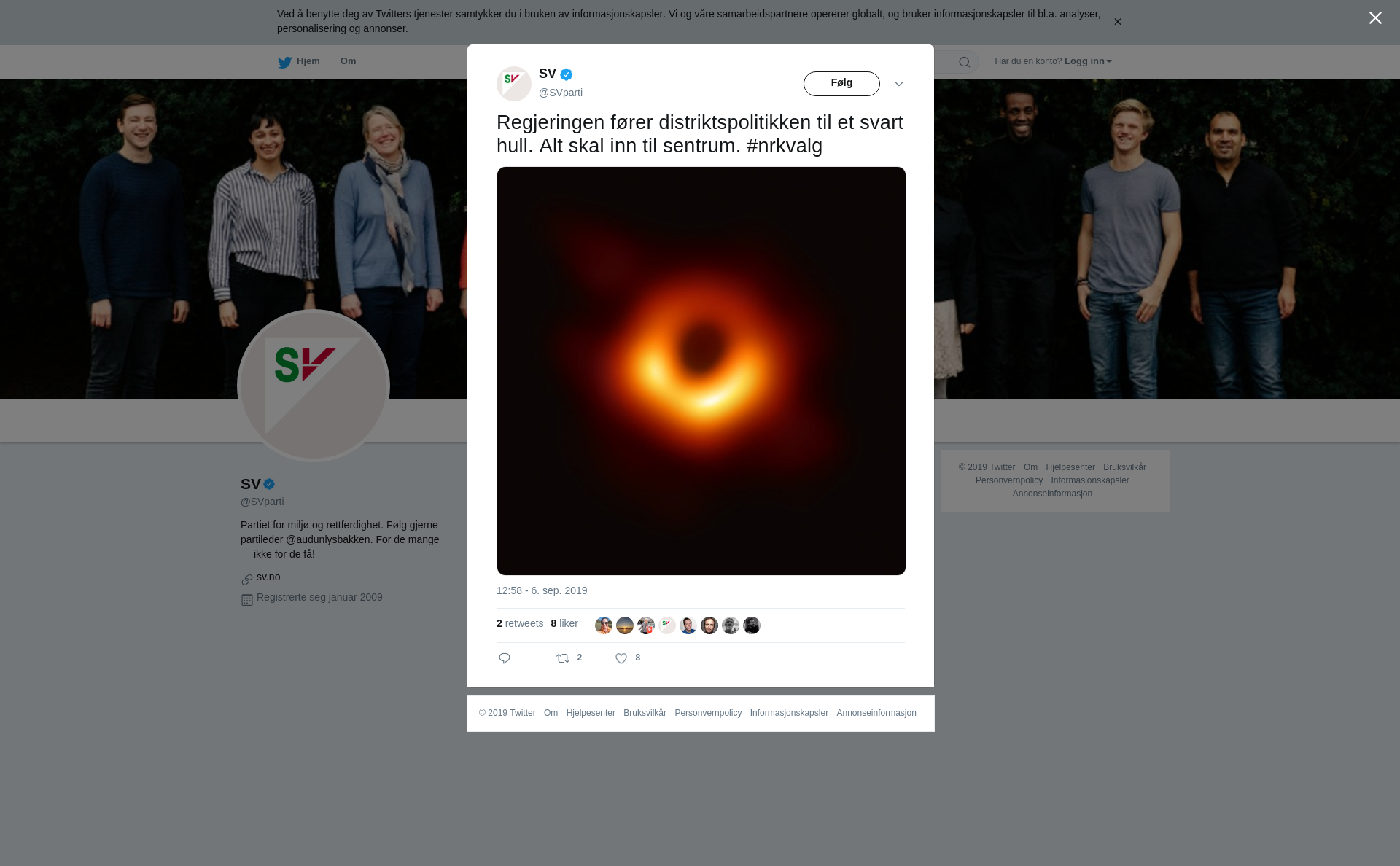Open @audunlysbakken mention in profile bio

328,539
